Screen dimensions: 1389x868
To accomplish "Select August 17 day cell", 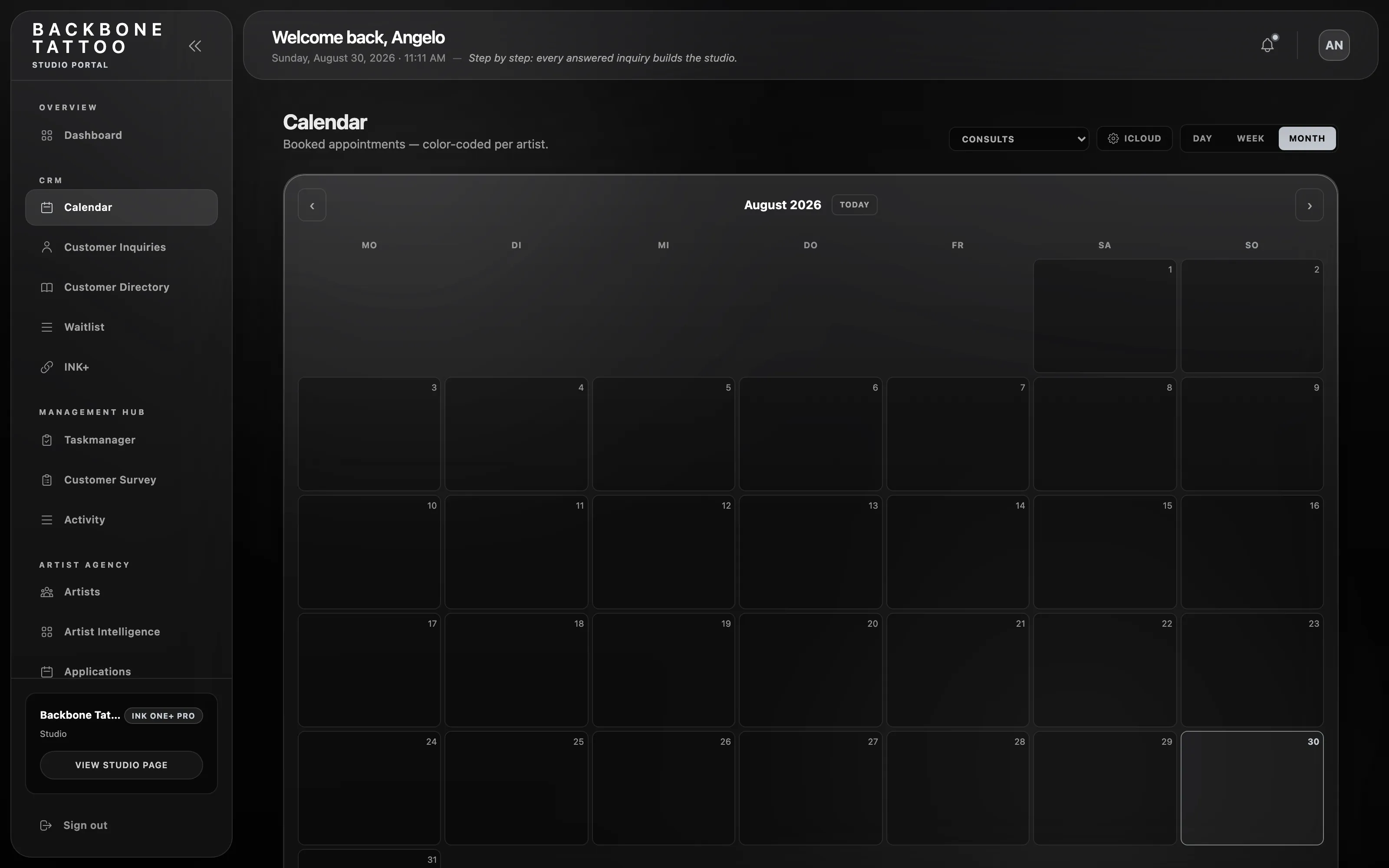I will (369, 670).
